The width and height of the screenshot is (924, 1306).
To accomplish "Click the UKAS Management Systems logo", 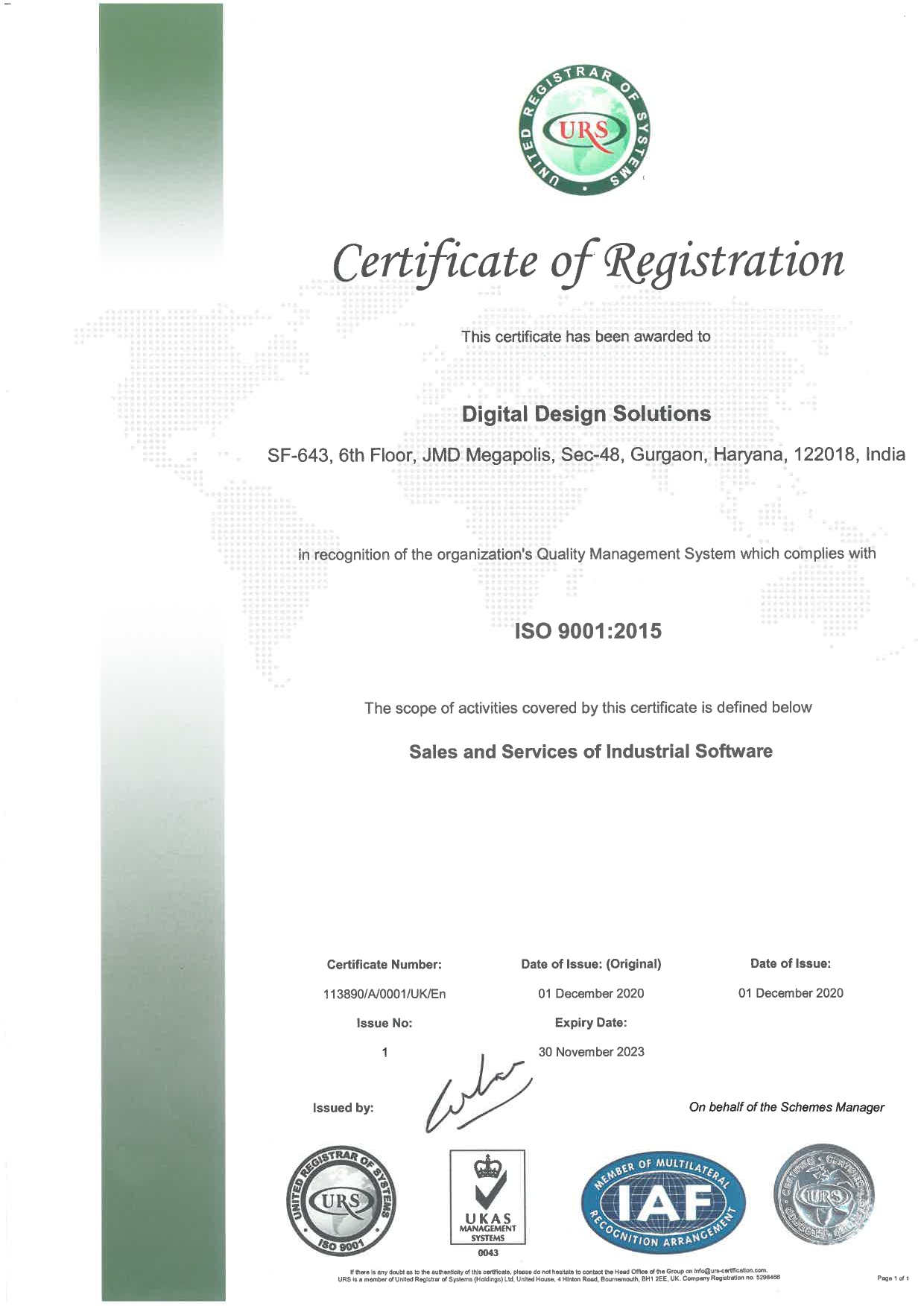I will click(x=487, y=1197).
